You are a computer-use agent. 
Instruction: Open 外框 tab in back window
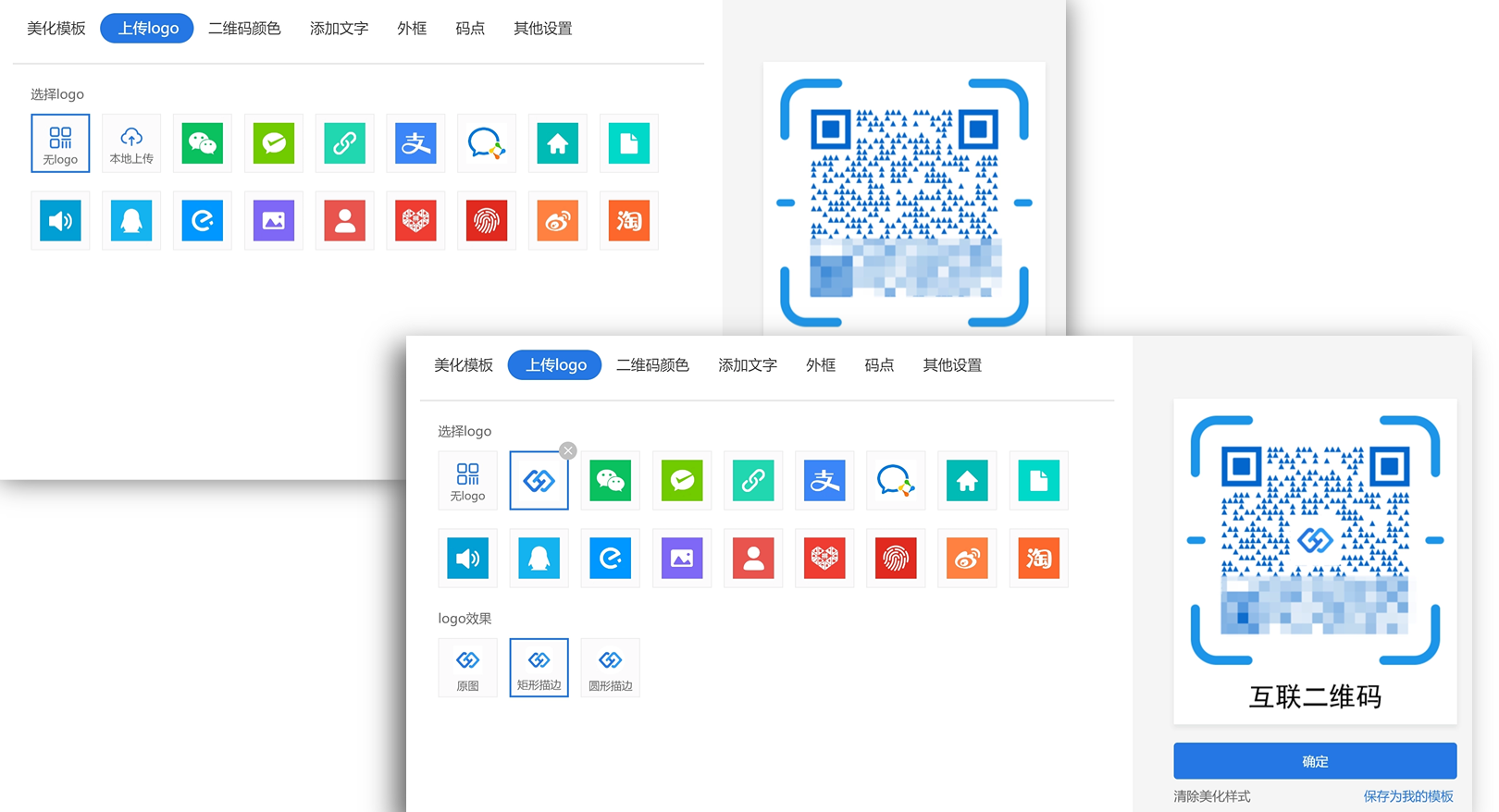click(x=412, y=29)
